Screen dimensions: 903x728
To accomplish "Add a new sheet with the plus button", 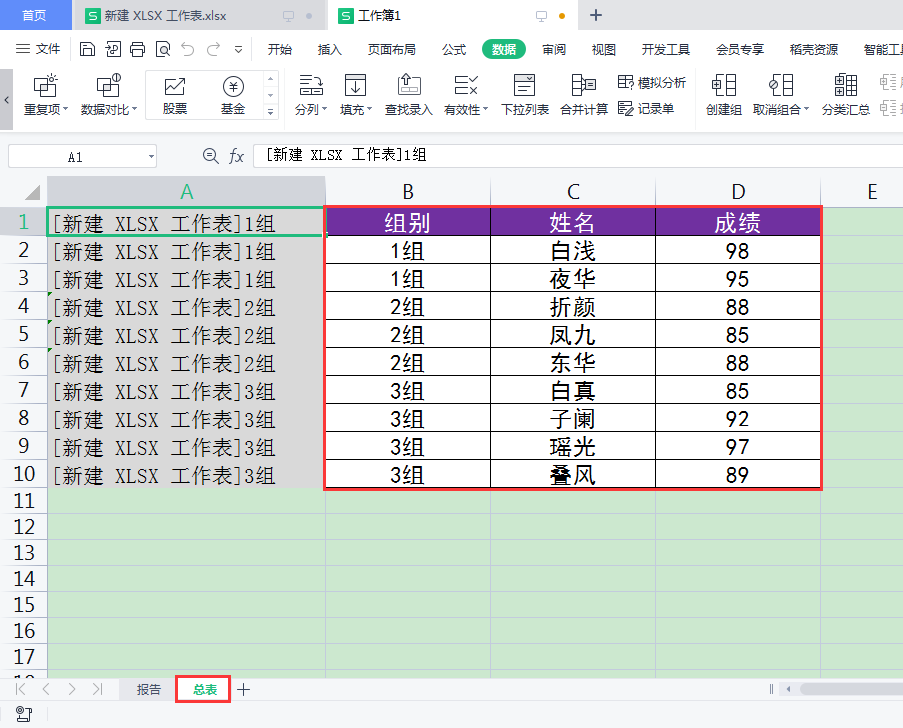I will [244, 689].
